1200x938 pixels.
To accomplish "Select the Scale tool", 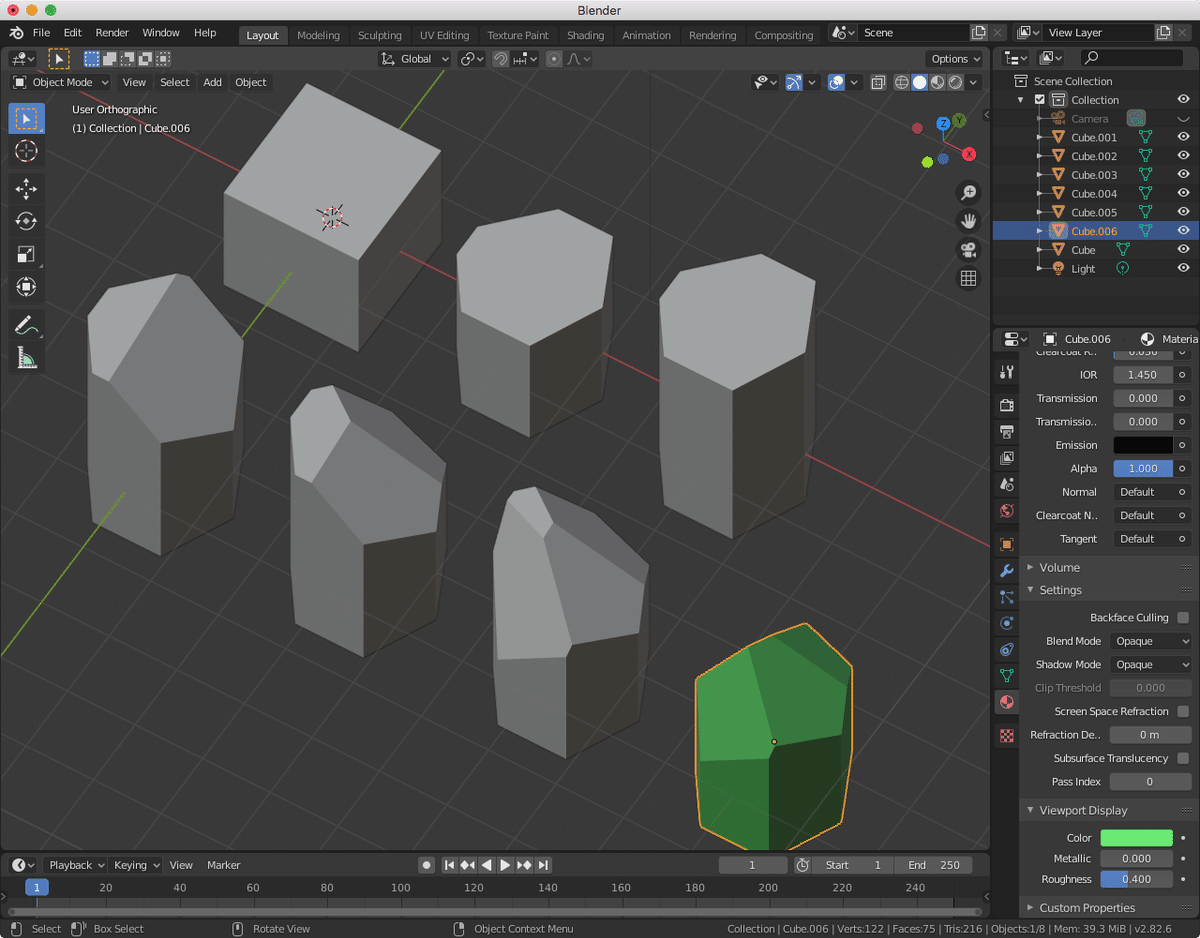I will click(x=27, y=254).
